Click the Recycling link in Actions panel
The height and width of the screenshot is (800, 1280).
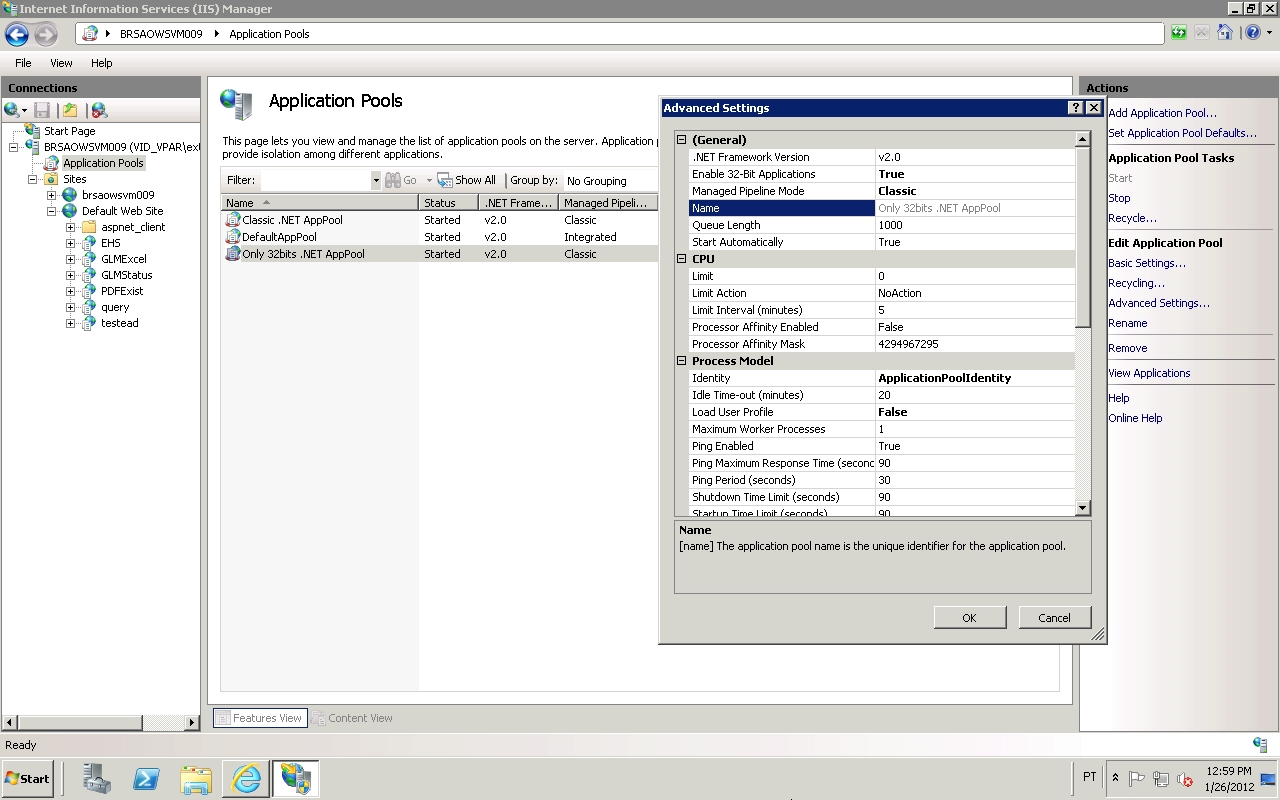click(x=1135, y=283)
